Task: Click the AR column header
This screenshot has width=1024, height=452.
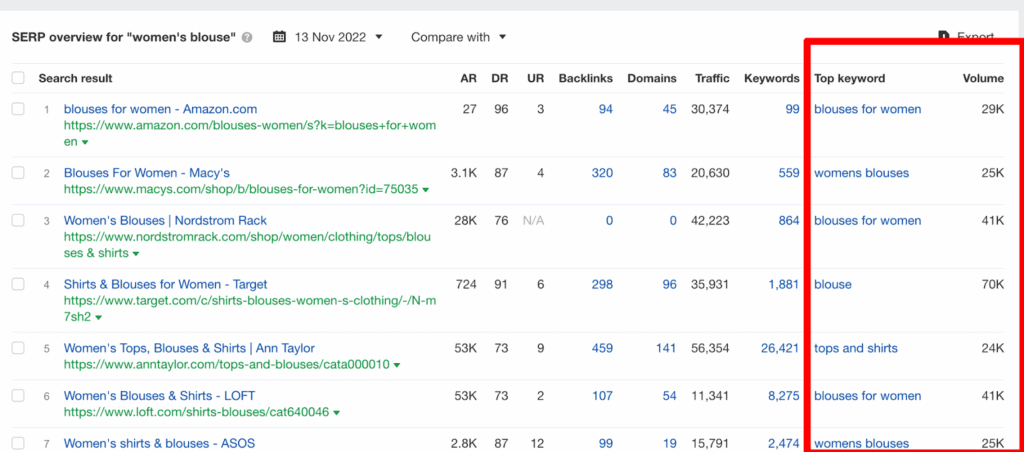Action: [x=468, y=78]
